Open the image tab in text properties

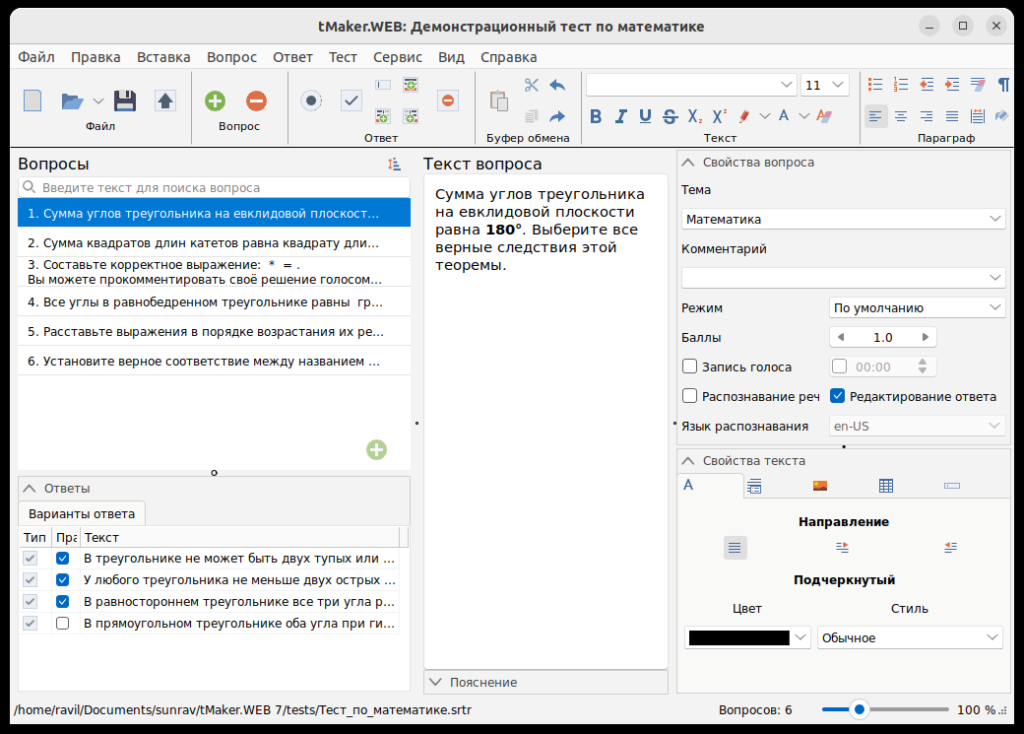tap(820, 485)
